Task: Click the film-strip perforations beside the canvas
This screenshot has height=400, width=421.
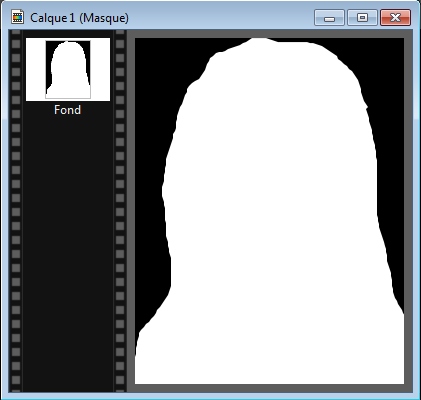Action: coord(120,211)
